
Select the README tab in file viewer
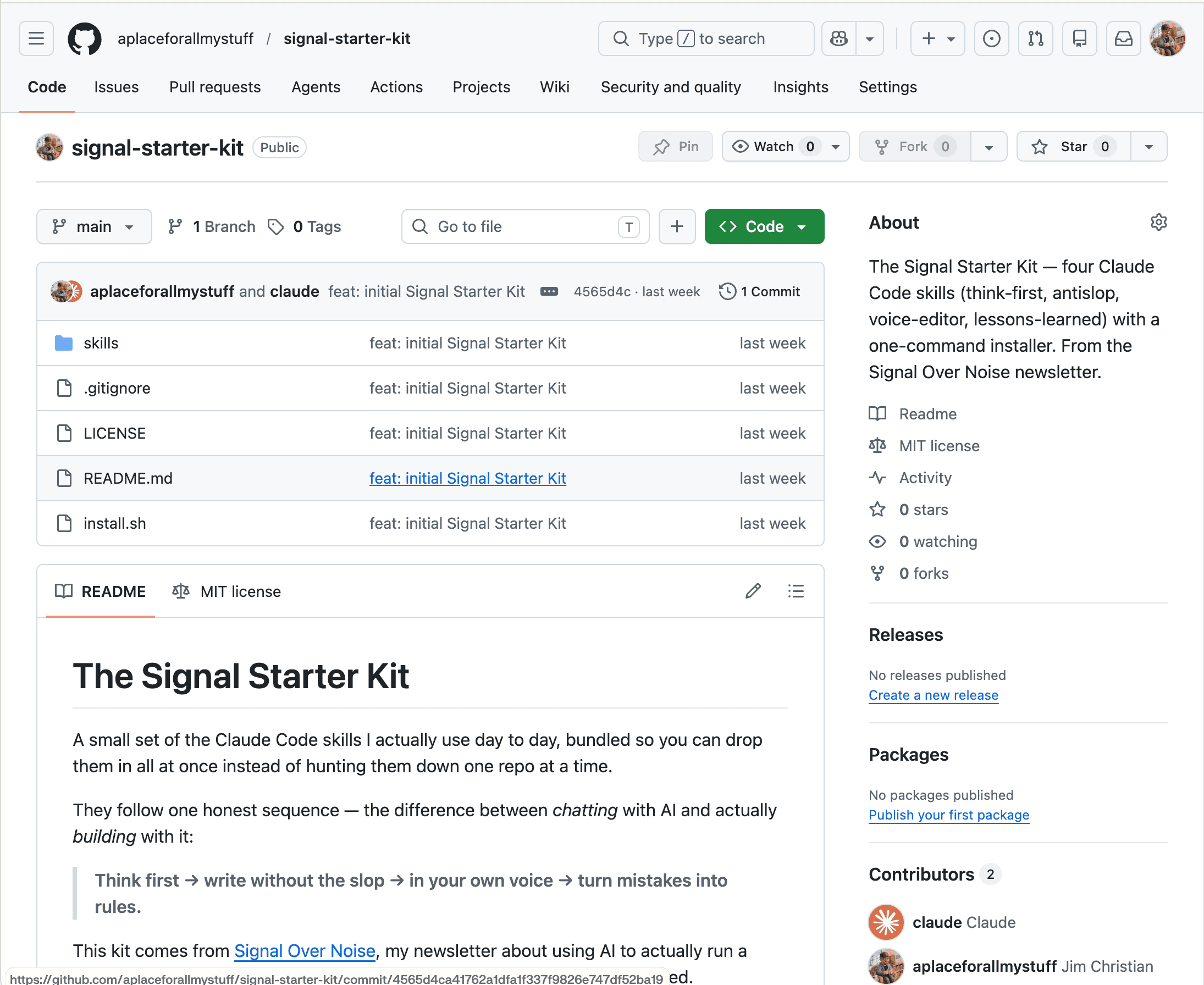click(x=101, y=591)
